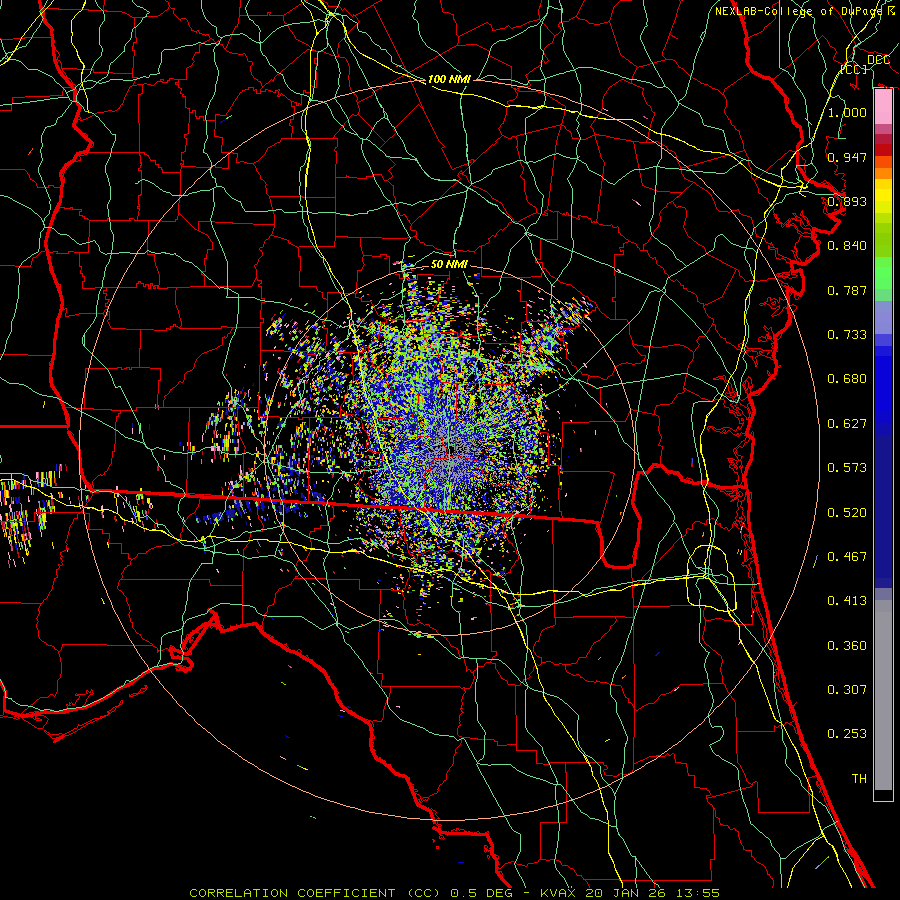Select the 0.360 legend value
900x900 pixels.
pos(847,646)
